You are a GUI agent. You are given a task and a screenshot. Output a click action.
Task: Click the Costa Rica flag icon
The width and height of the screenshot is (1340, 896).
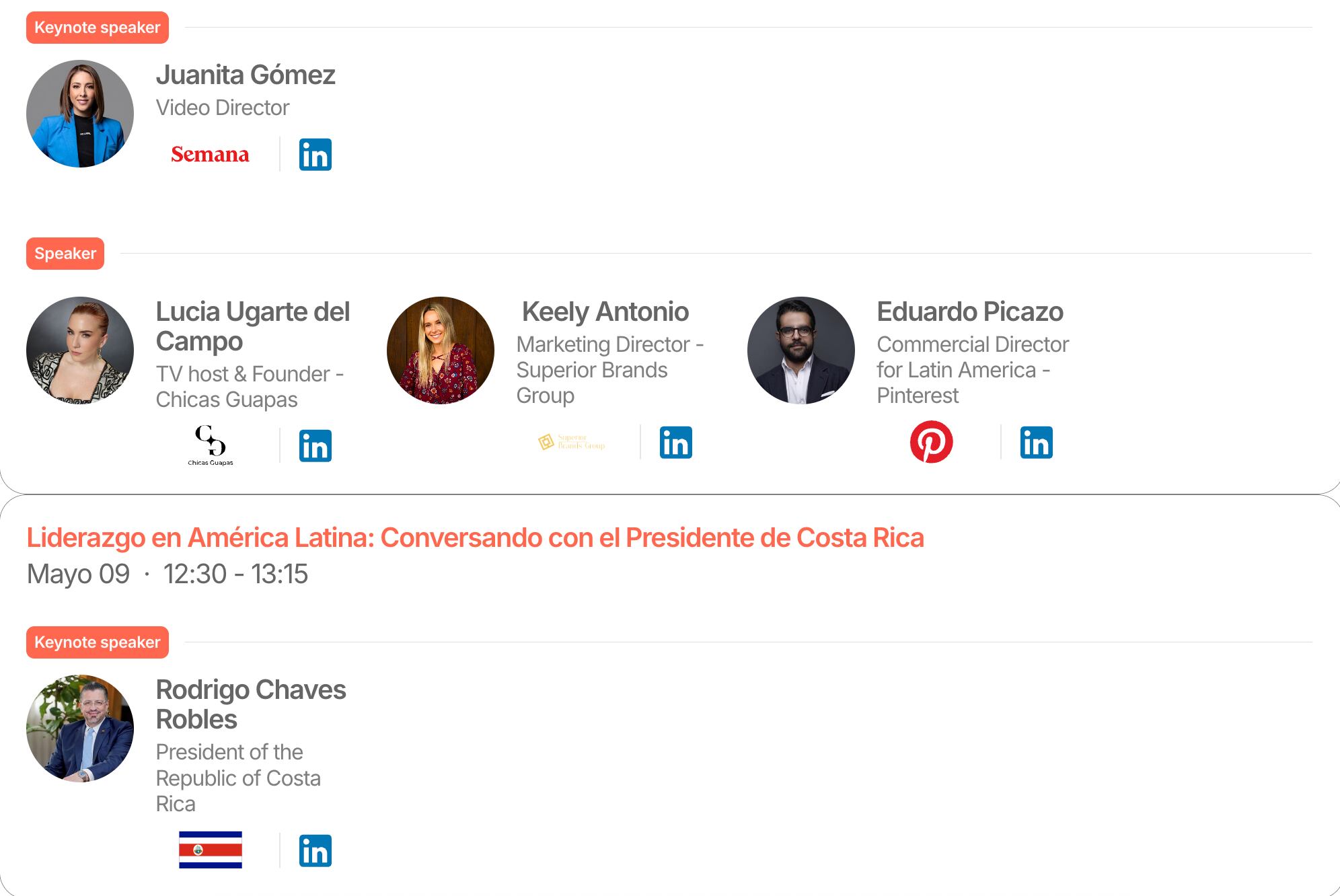211,850
